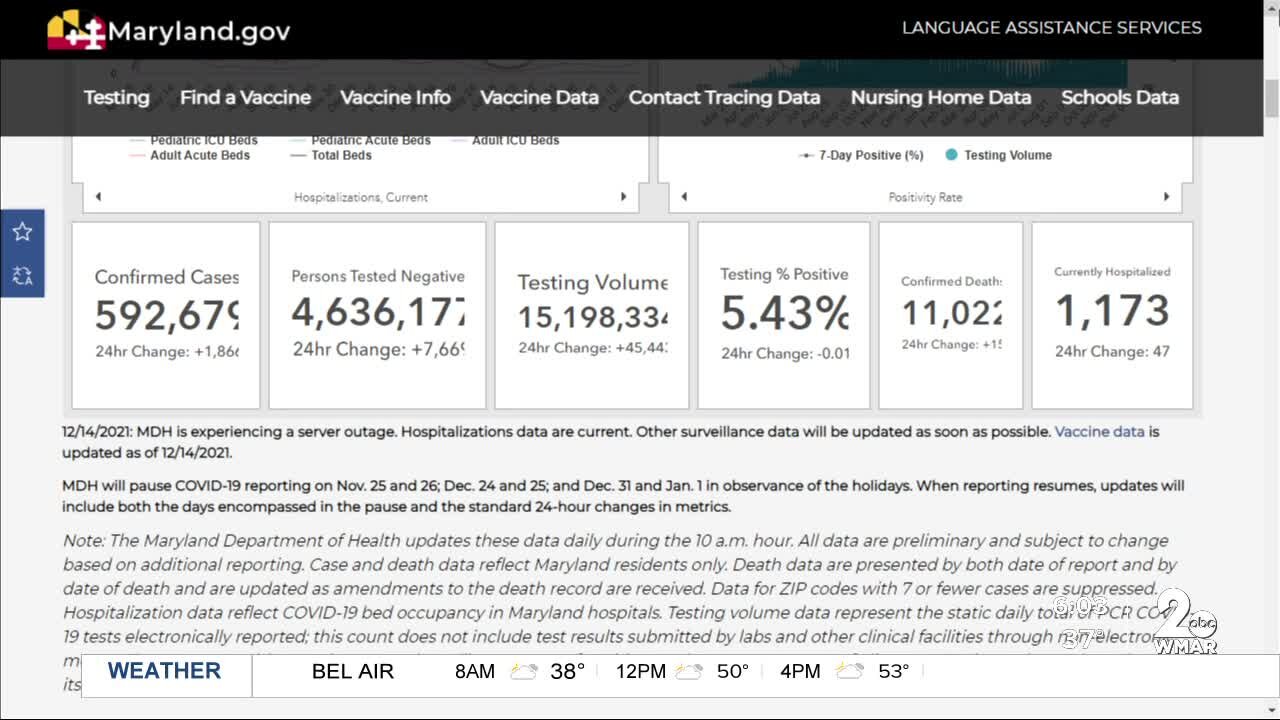Image resolution: width=1280 pixels, height=720 pixels.
Task: Open Contact Tracing Data
Action: [724, 98]
